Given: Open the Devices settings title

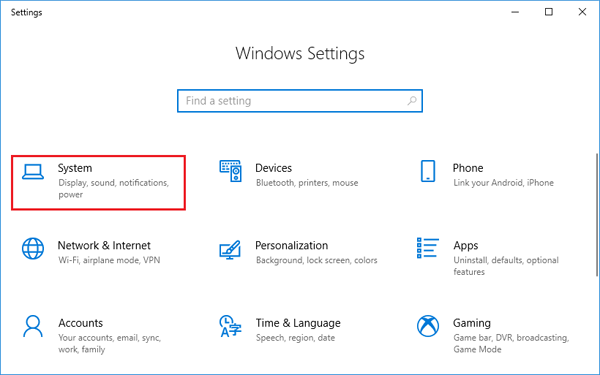Looking at the screenshot, I should (x=274, y=168).
